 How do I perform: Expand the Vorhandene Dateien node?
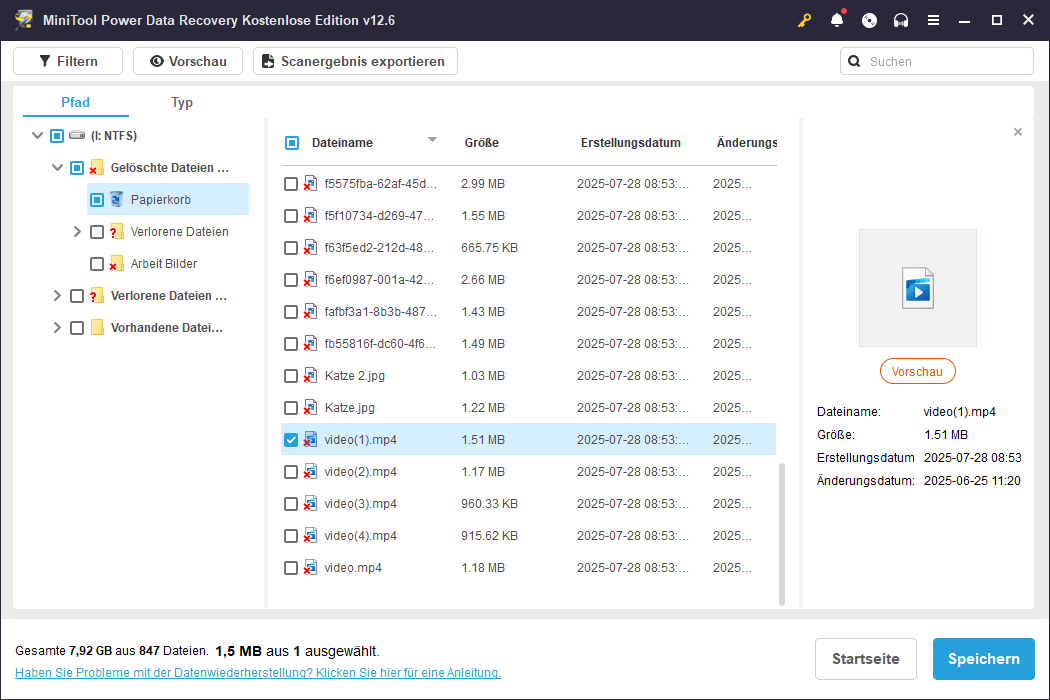57,328
